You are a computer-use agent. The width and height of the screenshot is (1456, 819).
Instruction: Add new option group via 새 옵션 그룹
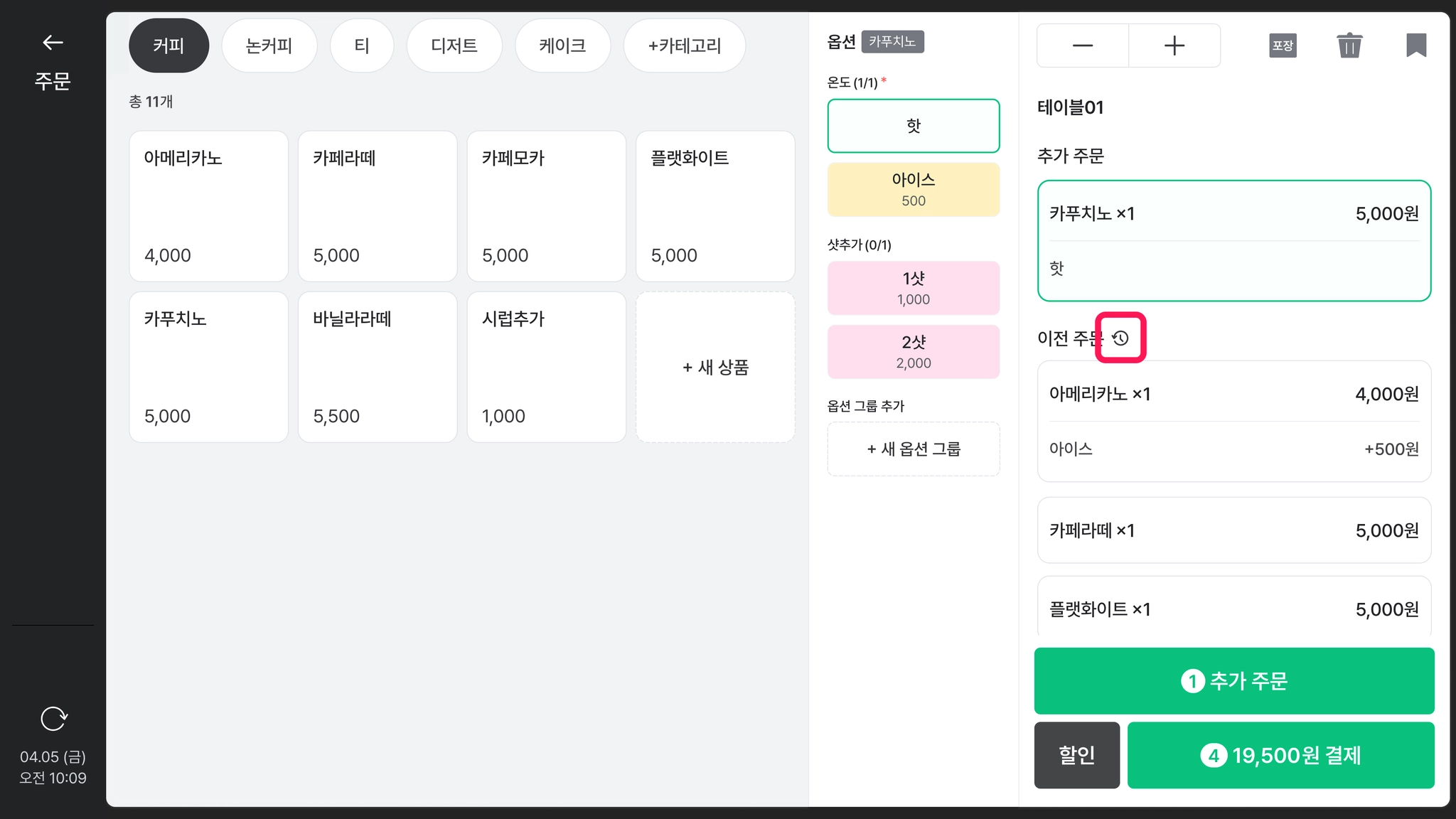click(x=914, y=449)
